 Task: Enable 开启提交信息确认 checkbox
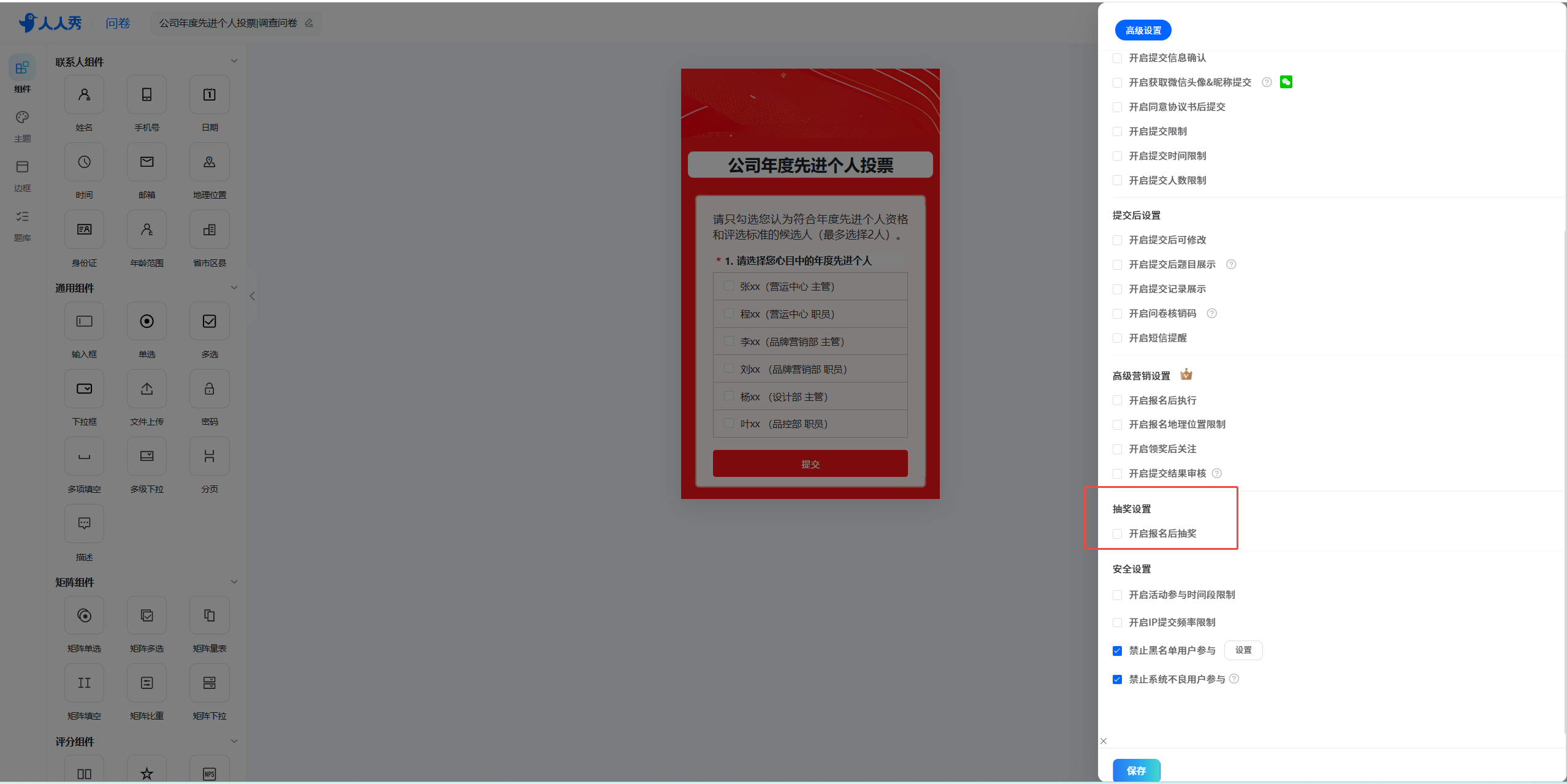pyautogui.click(x=1117, y=58)
